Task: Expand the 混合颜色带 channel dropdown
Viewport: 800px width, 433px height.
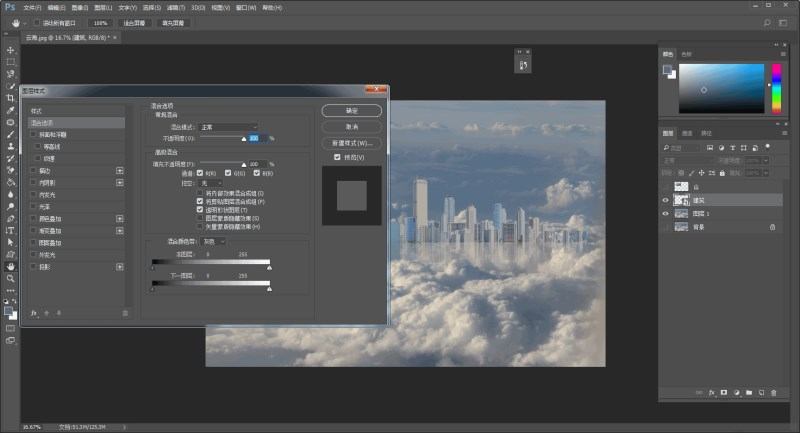Action: click(x=213, y=241)
